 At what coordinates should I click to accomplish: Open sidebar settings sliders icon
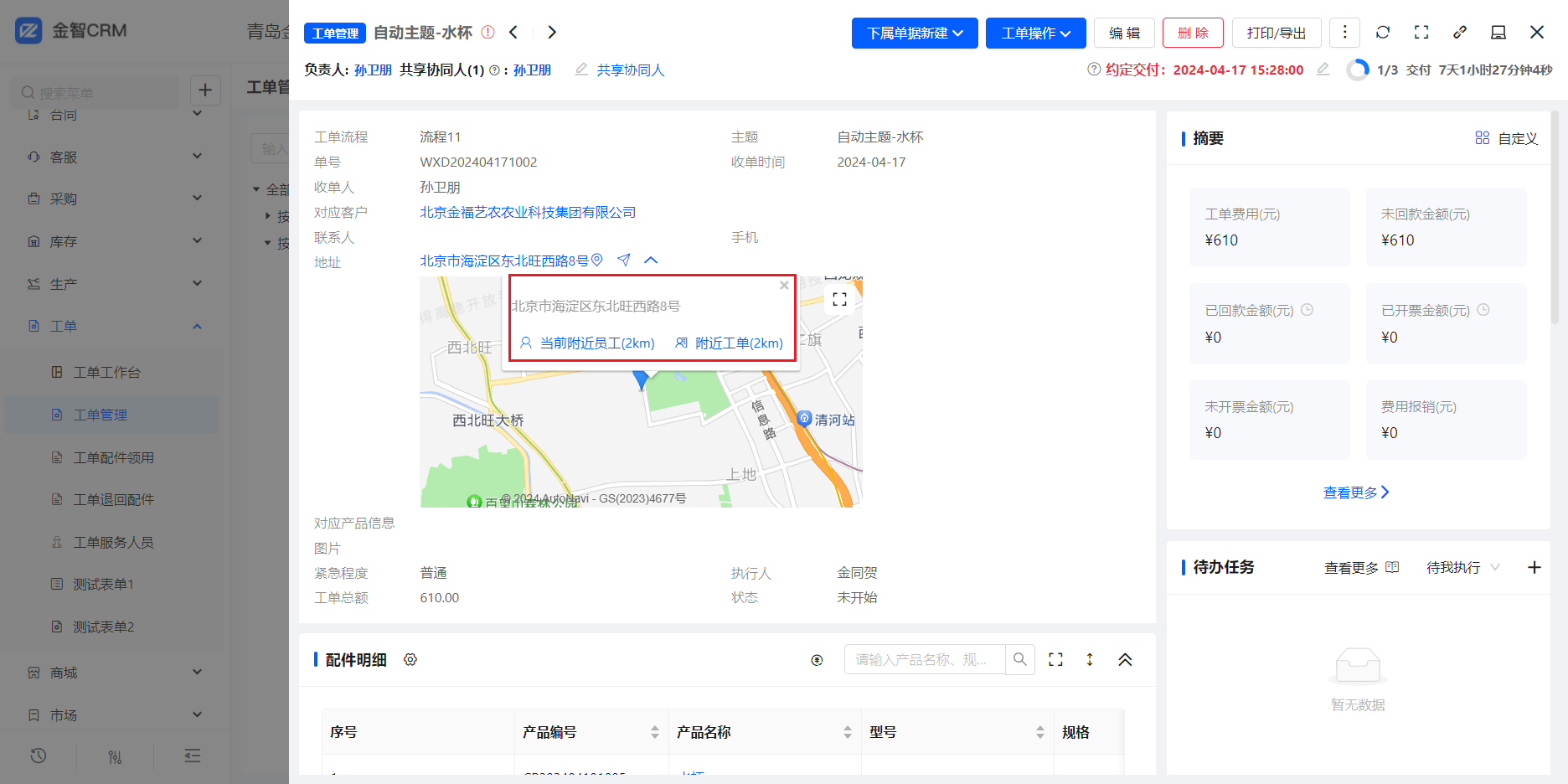(x=115, y=756)
